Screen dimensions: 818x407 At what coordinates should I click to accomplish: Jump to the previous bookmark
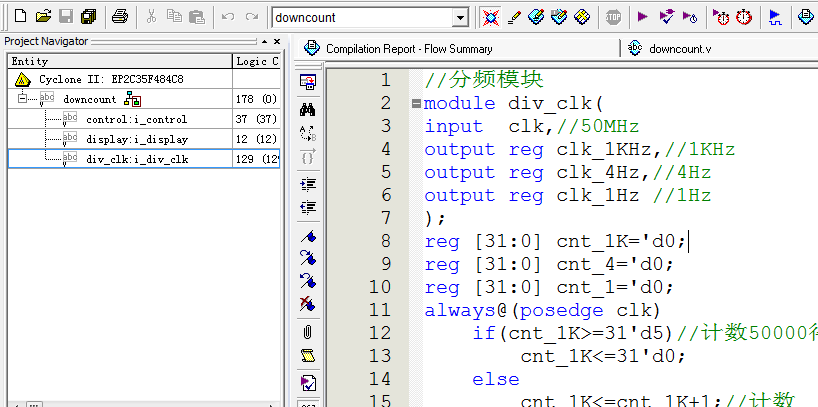308,281
